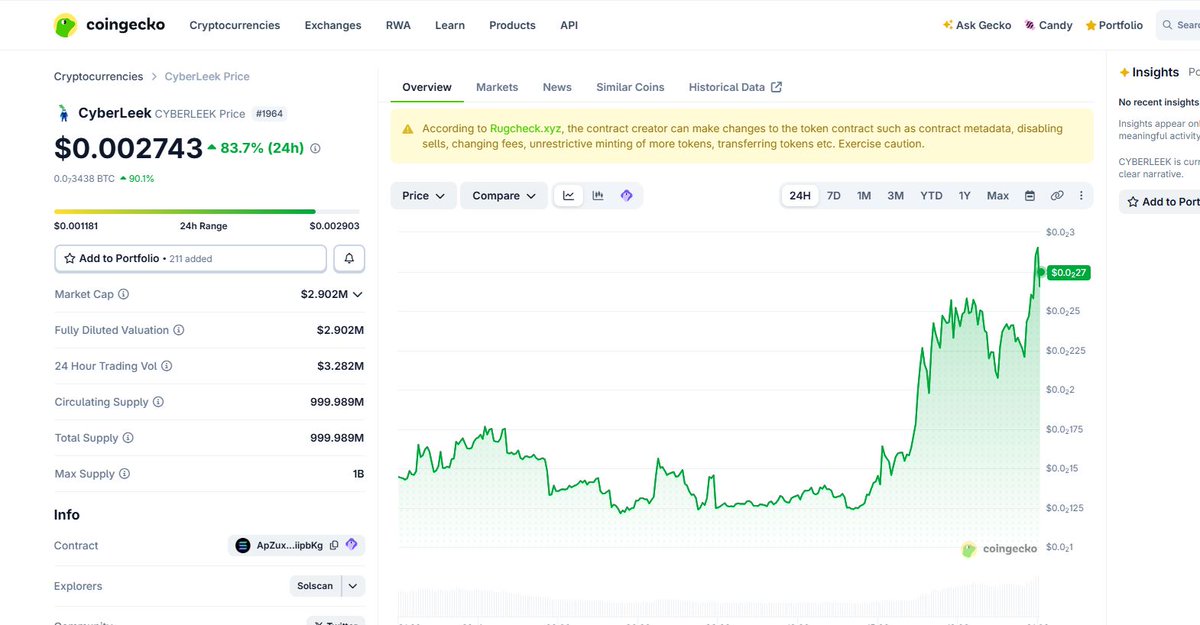This screenshot has height=625, width=1200.
Task: Select the candlestick chart view icon
Action: coord(598,196)
